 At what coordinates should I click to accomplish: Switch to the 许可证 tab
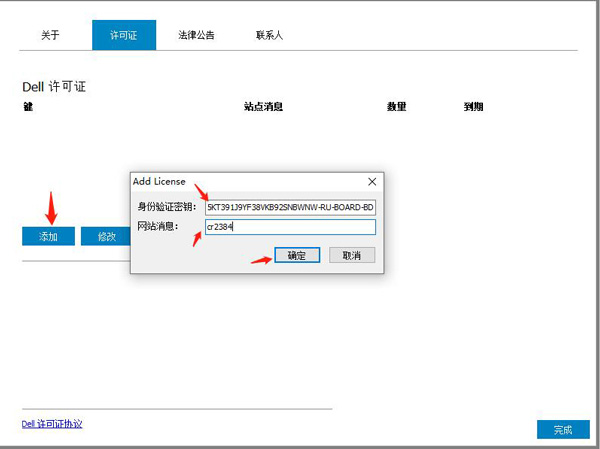[122, 35]
